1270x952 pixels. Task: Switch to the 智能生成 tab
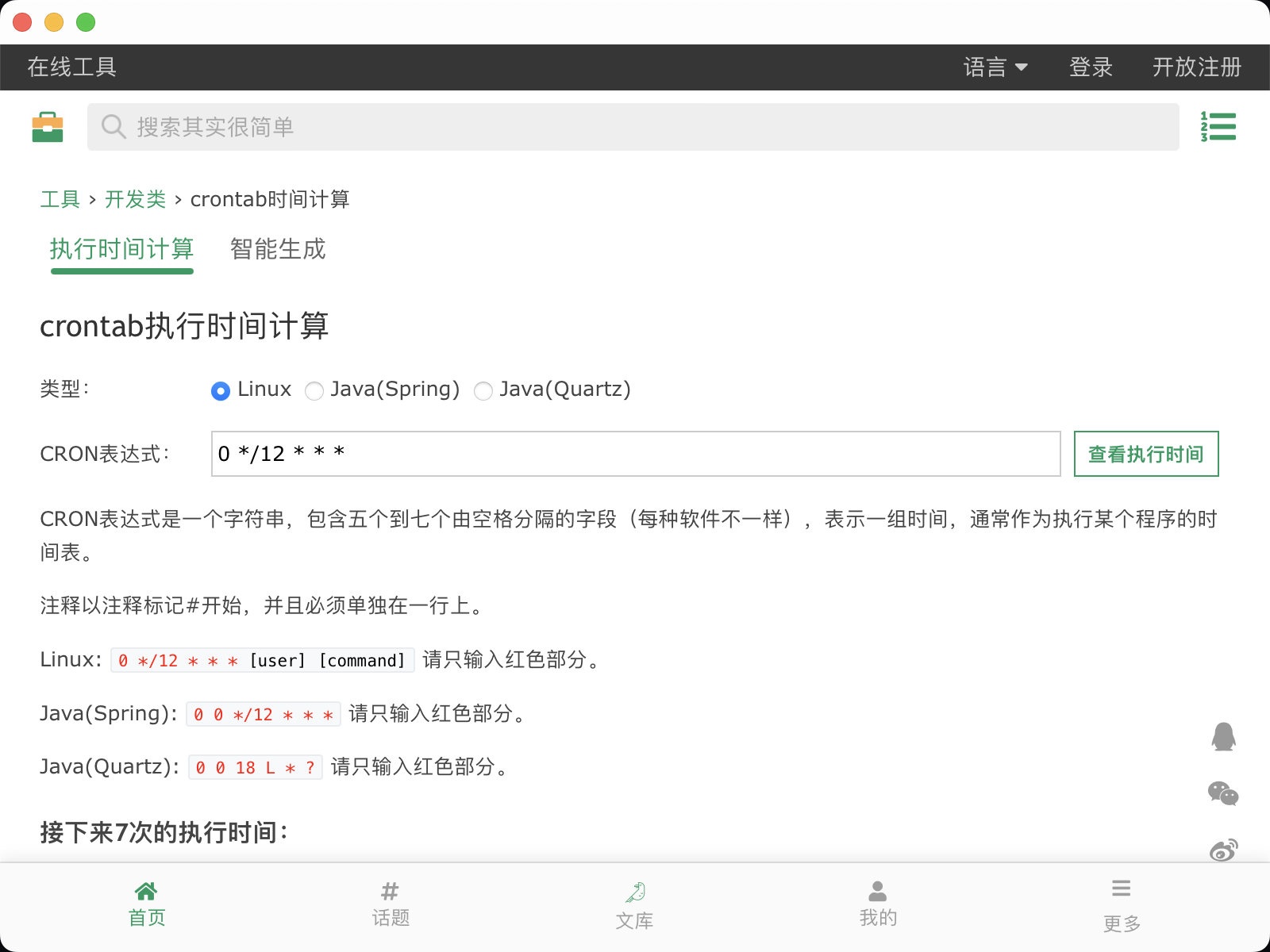tap(278, 249)
